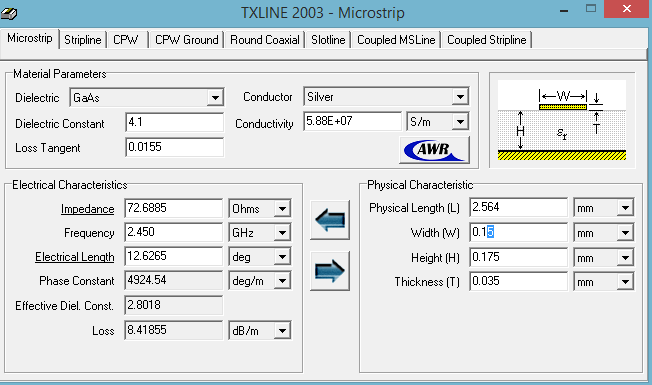Open the Conductivity S/m unit dropdown
652x385 pixels.
460,122
